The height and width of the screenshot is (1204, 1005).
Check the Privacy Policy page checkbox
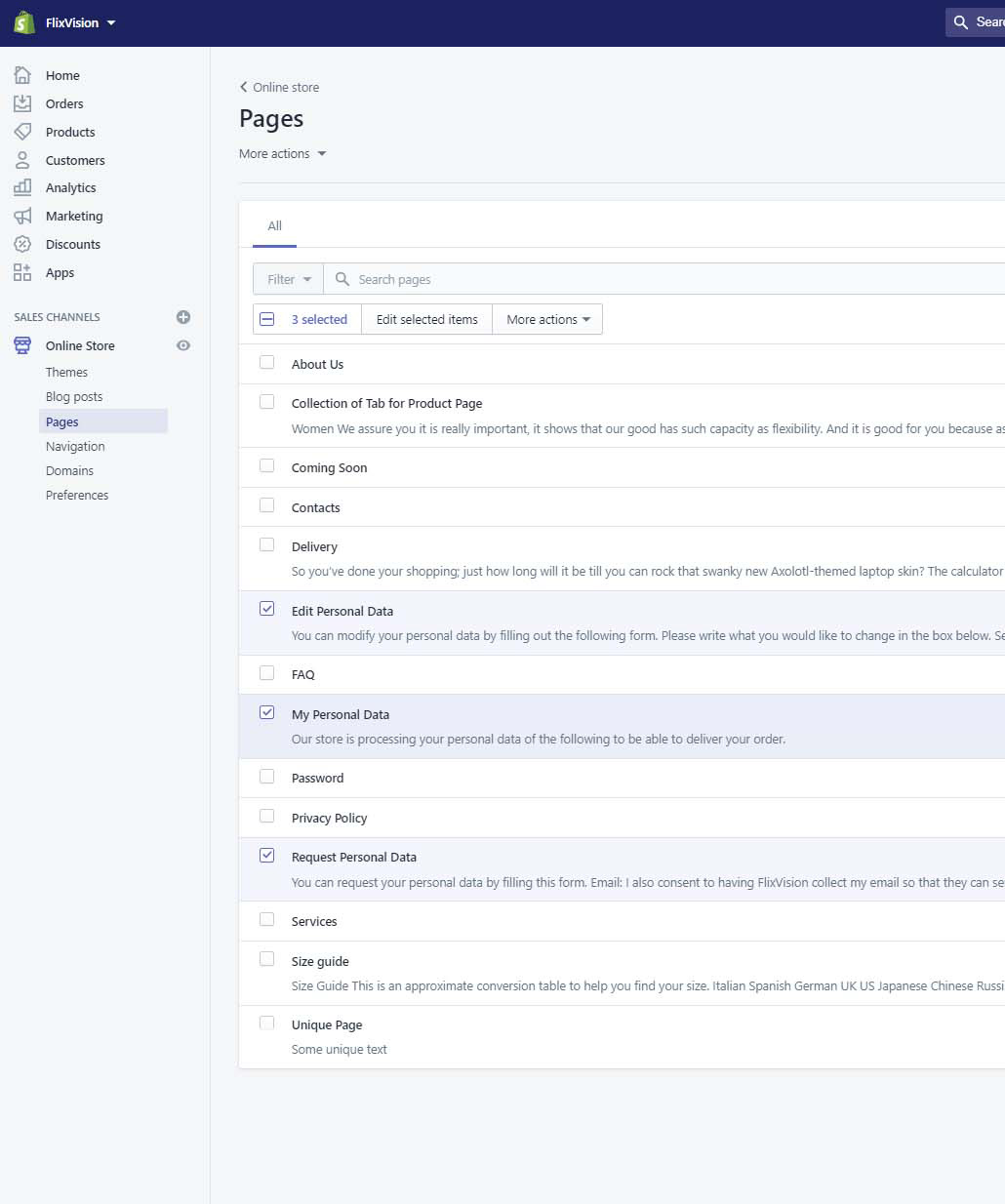tap(267, 816)
